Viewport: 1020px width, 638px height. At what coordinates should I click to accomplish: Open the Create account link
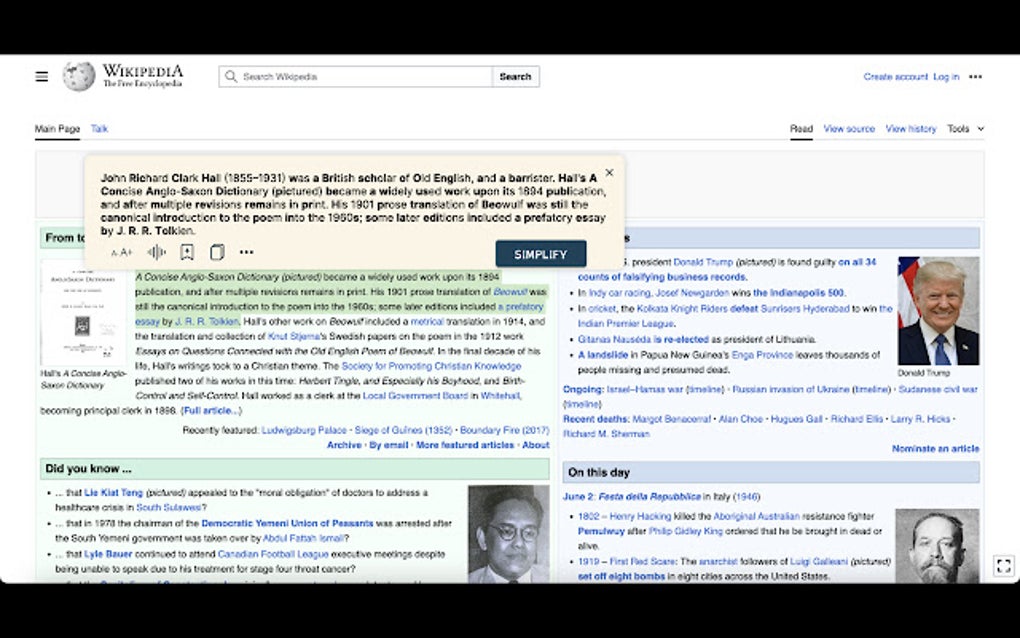tap(895, 76)
